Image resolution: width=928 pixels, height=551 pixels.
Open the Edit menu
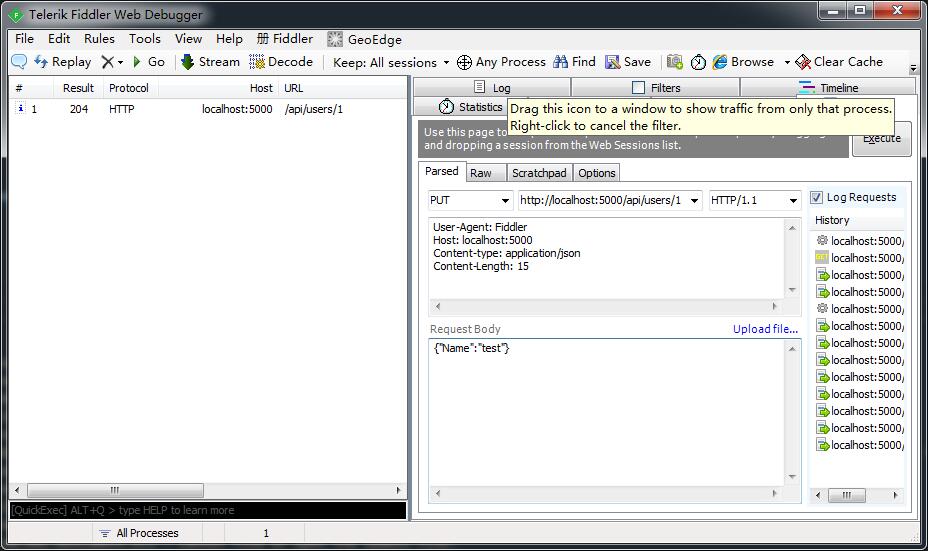(59, 39)
